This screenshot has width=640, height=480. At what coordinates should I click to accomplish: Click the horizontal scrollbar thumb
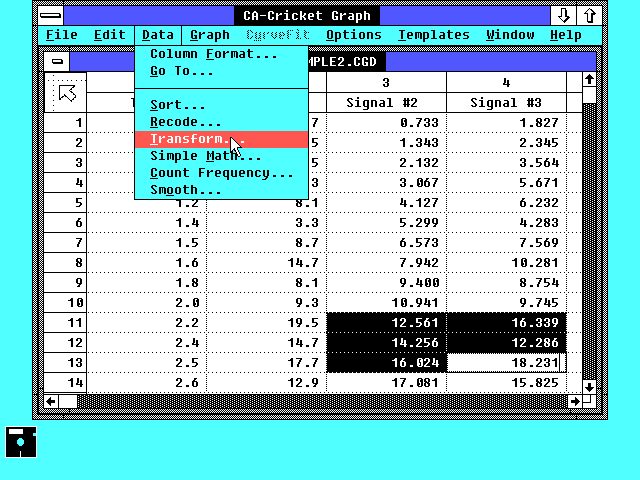tap(68, 402)
